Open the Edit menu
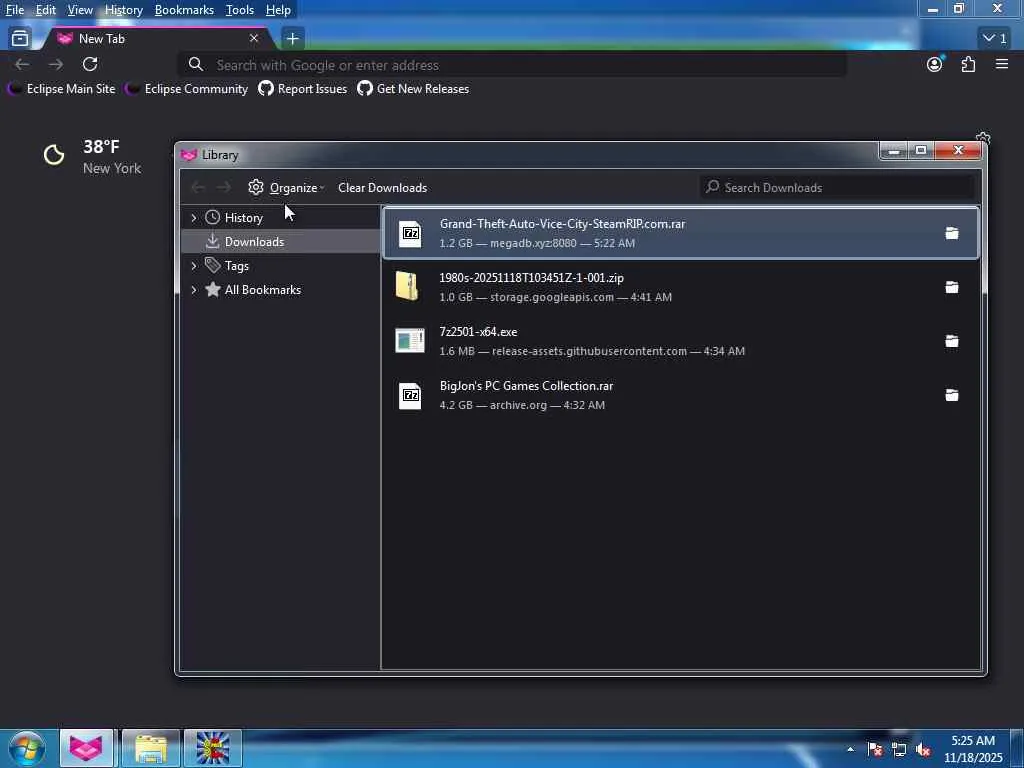The image size is (1024, 768). (46, 10)
